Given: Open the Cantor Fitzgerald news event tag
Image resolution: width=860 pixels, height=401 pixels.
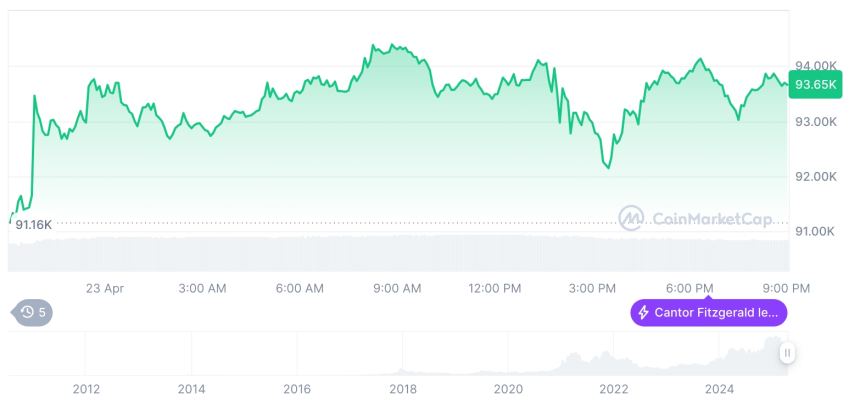Looking at the screenshot, I should (x=709, y=313).
